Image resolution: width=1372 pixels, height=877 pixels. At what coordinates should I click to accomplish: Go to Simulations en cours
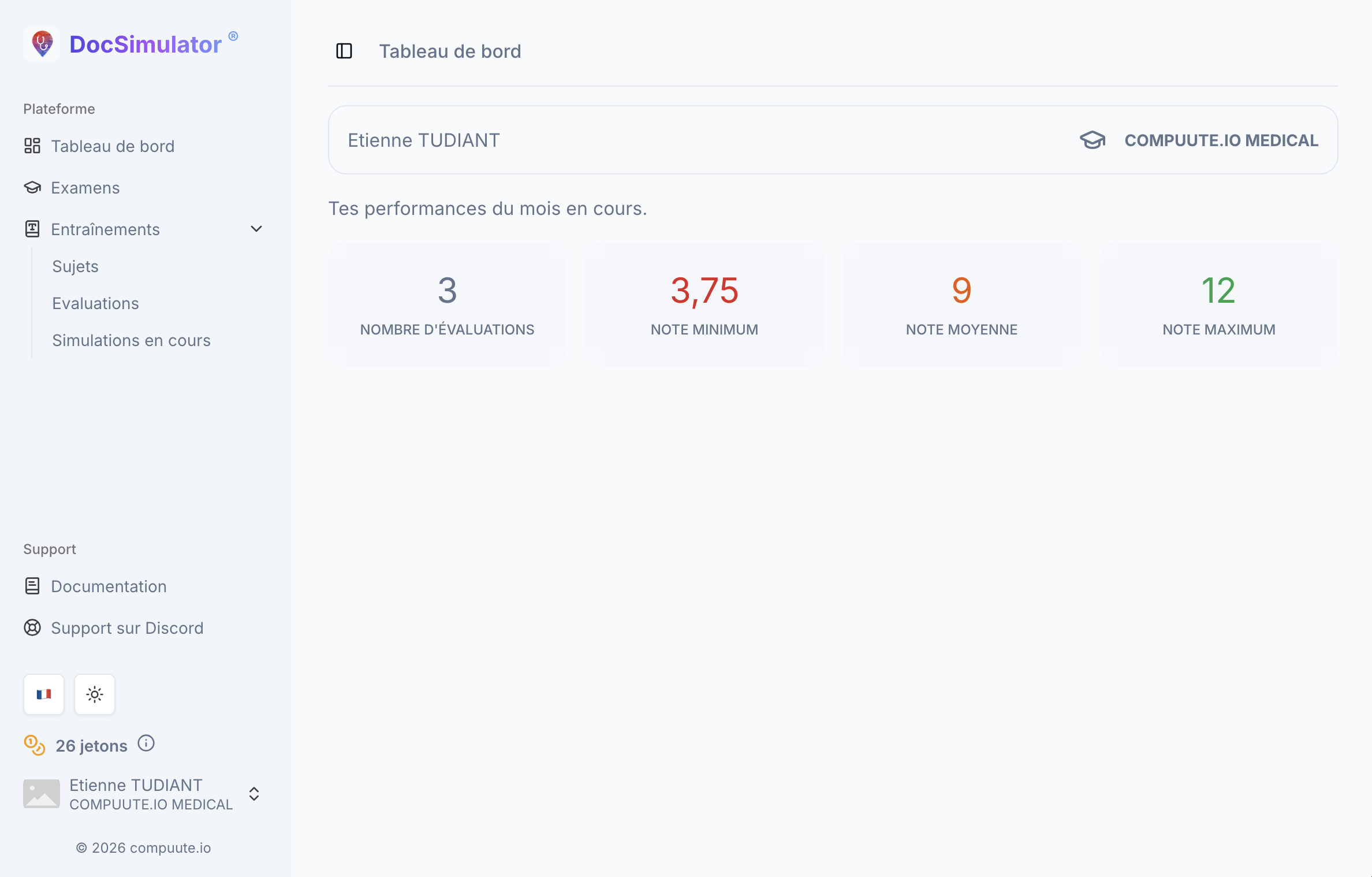(x=131, y=340)
